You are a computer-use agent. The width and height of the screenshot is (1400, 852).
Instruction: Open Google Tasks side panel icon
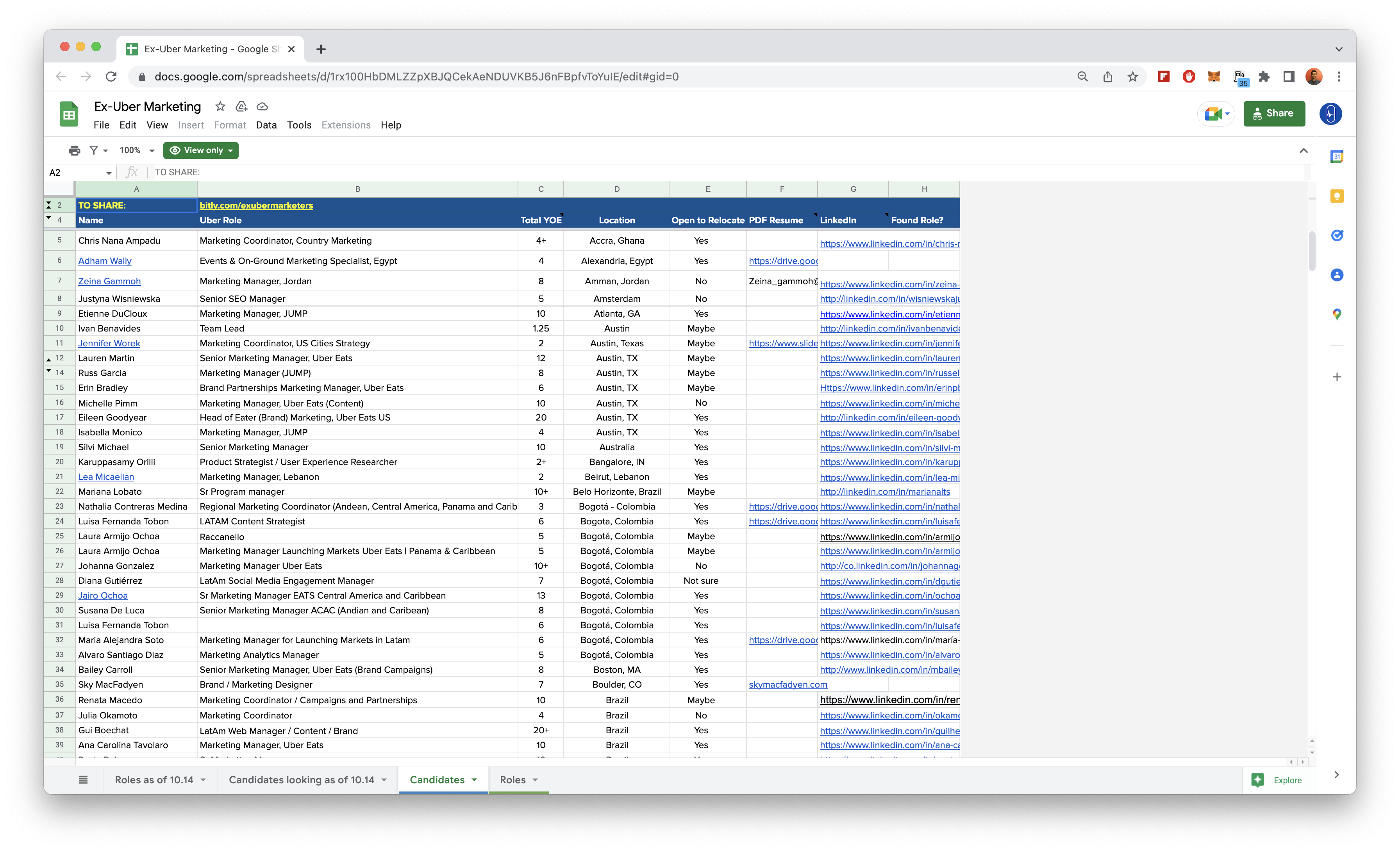pos(1336,235)
